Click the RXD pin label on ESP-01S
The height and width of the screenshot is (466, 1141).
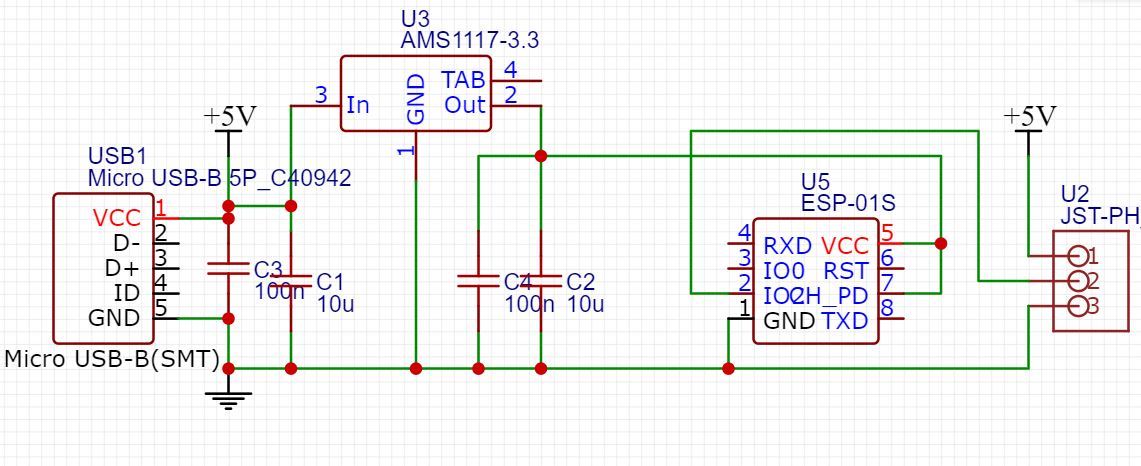(787, 246)
